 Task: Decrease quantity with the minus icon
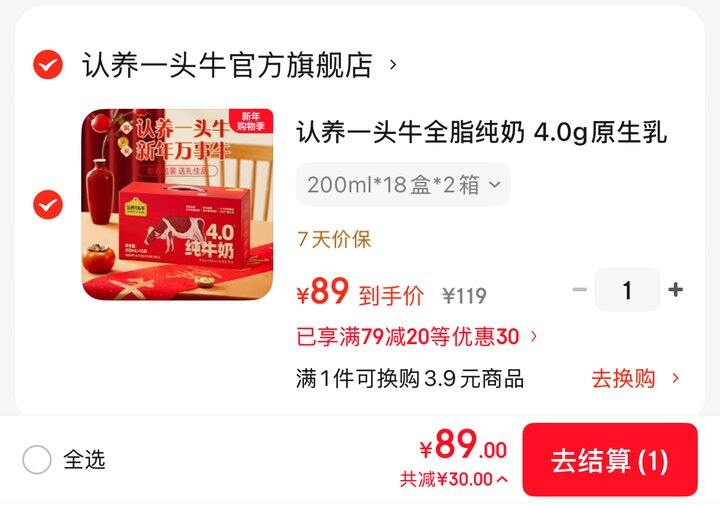579,289
